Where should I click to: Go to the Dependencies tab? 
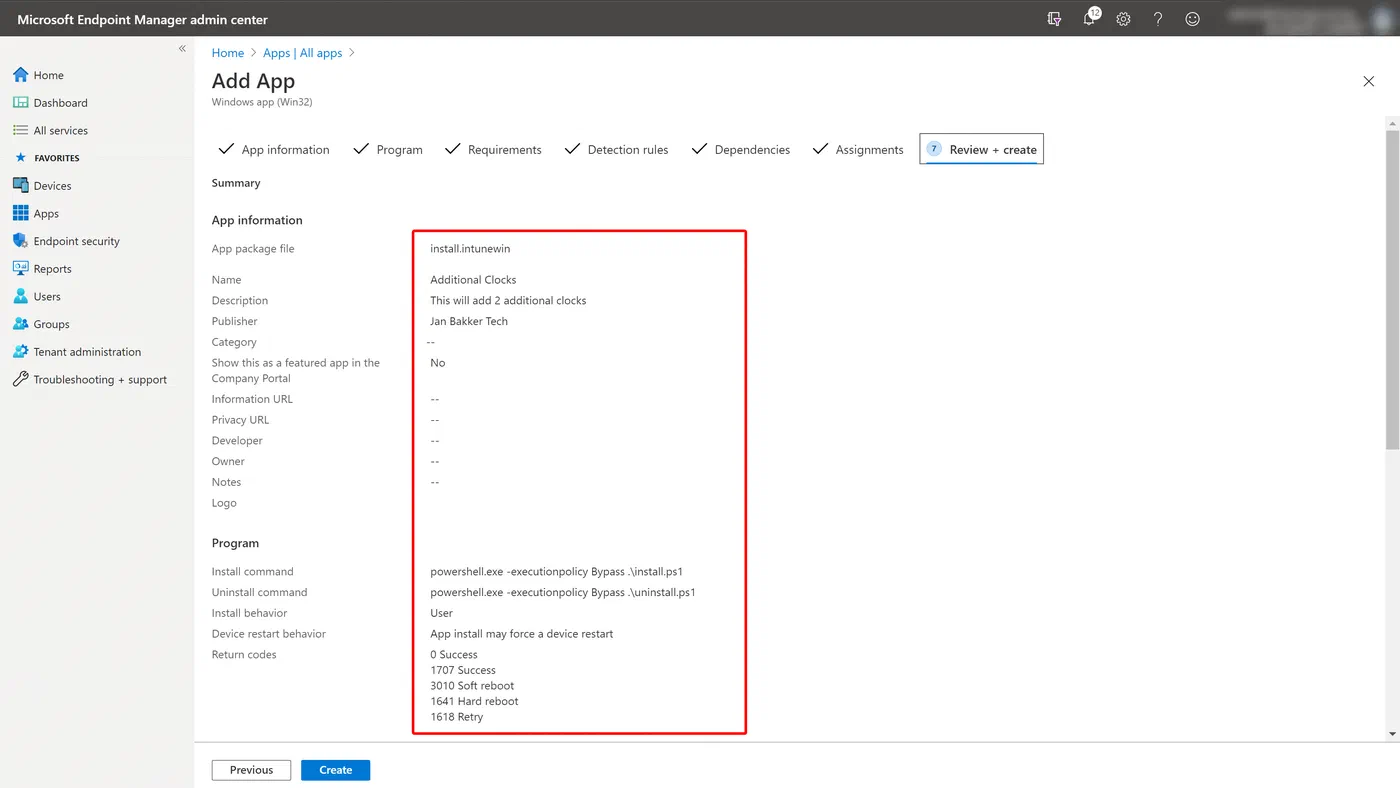coord(740,149)
